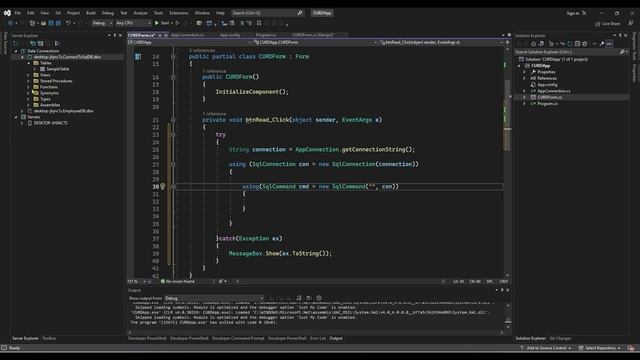Click Live Share button label
The image size is (640, 360).
[611, 24]
